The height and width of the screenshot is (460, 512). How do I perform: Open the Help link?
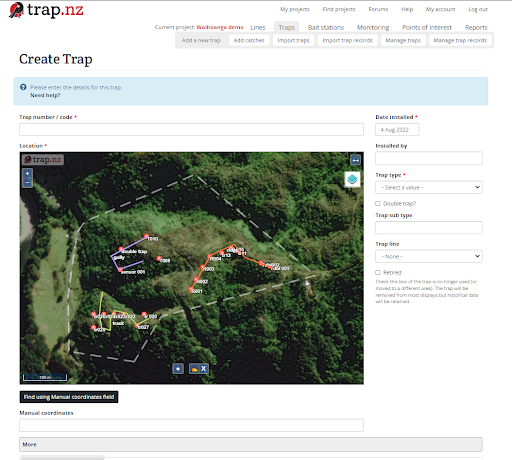pyautogui.click(x=407, y=9)
